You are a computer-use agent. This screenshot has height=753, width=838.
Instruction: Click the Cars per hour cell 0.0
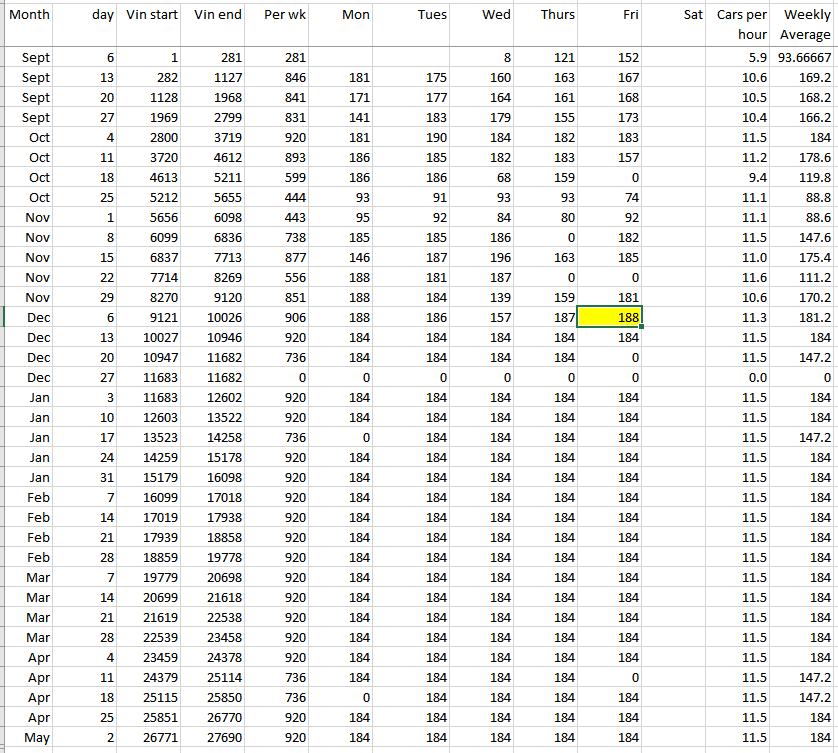point(741,377)
